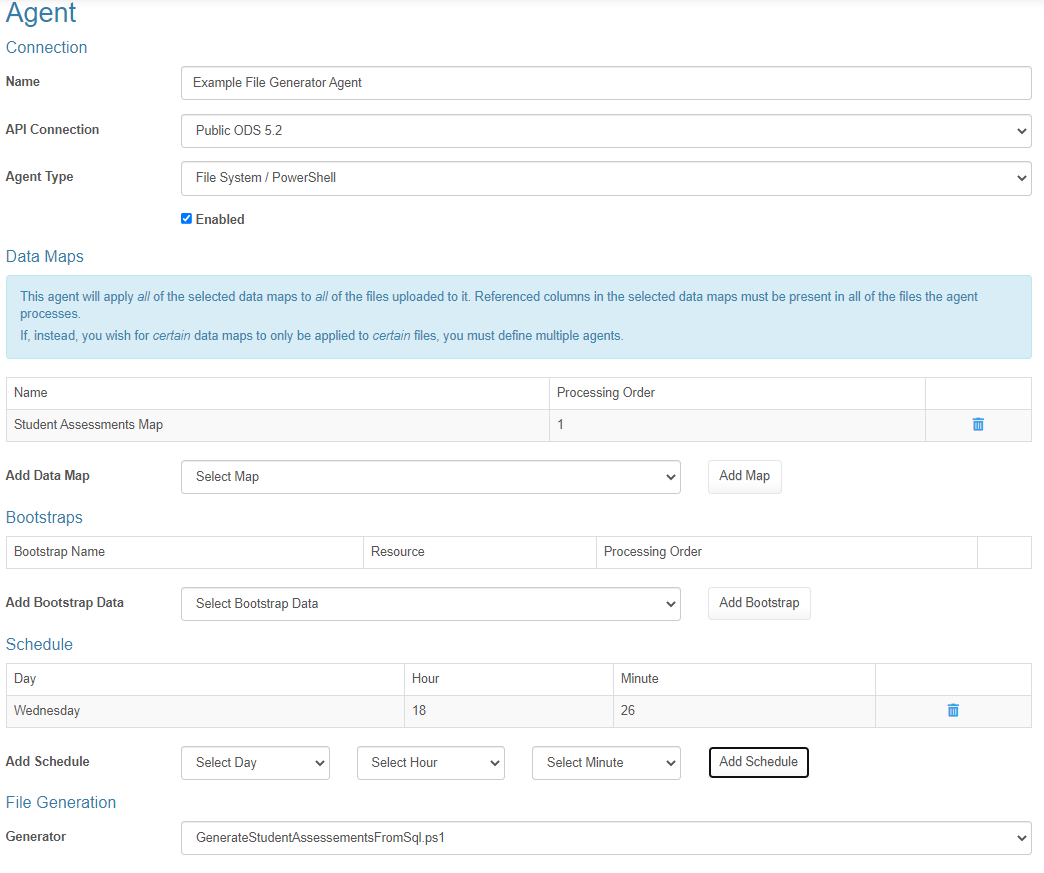Open the Select Hour dropdown

(431, 762)
